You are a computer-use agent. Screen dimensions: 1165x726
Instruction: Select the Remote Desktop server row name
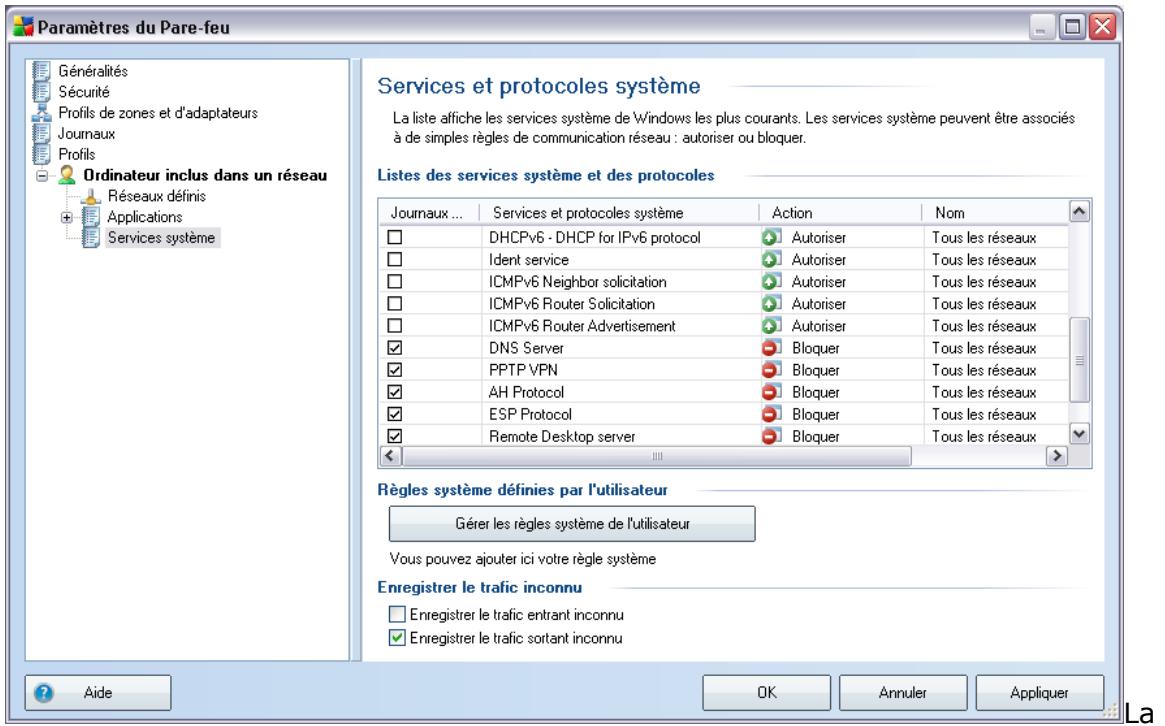(x=562, y=437)
